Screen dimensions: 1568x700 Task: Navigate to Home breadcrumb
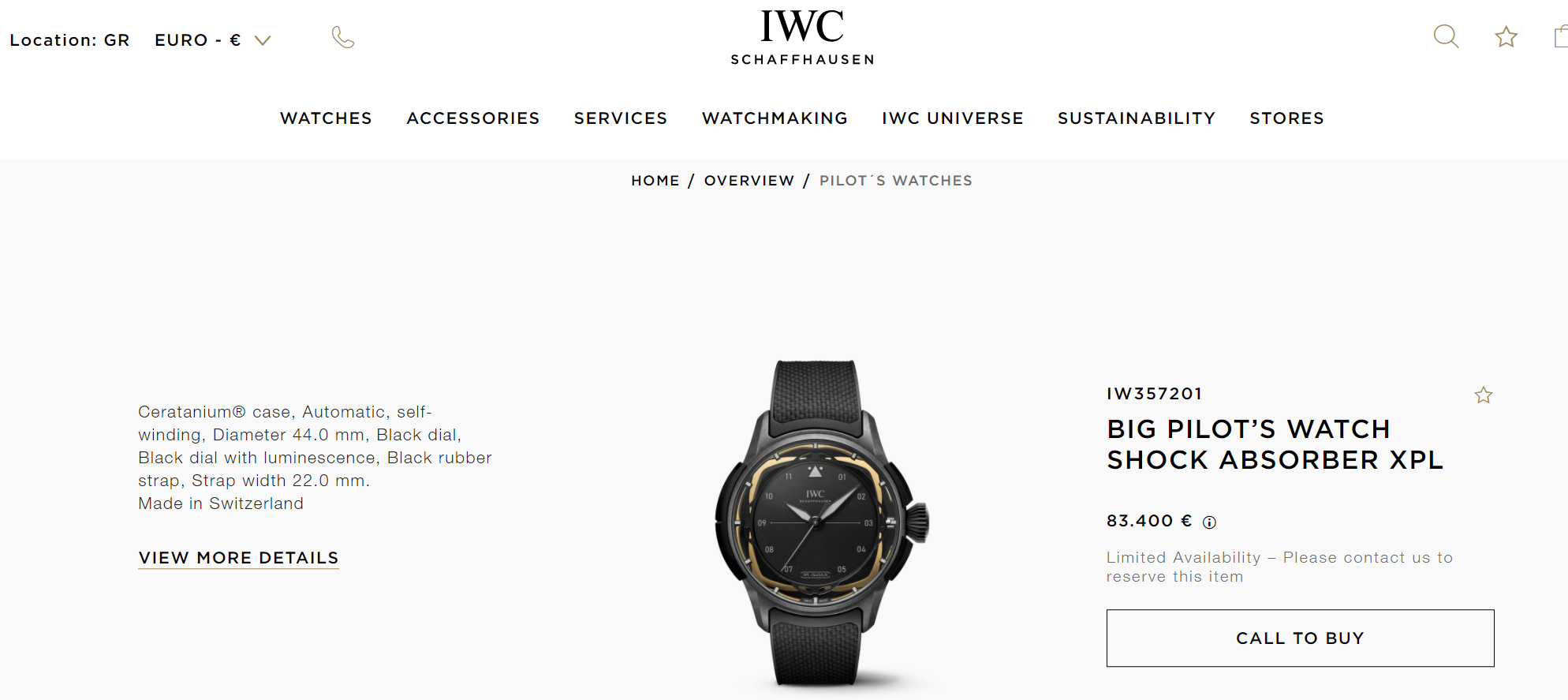(655, 181)
